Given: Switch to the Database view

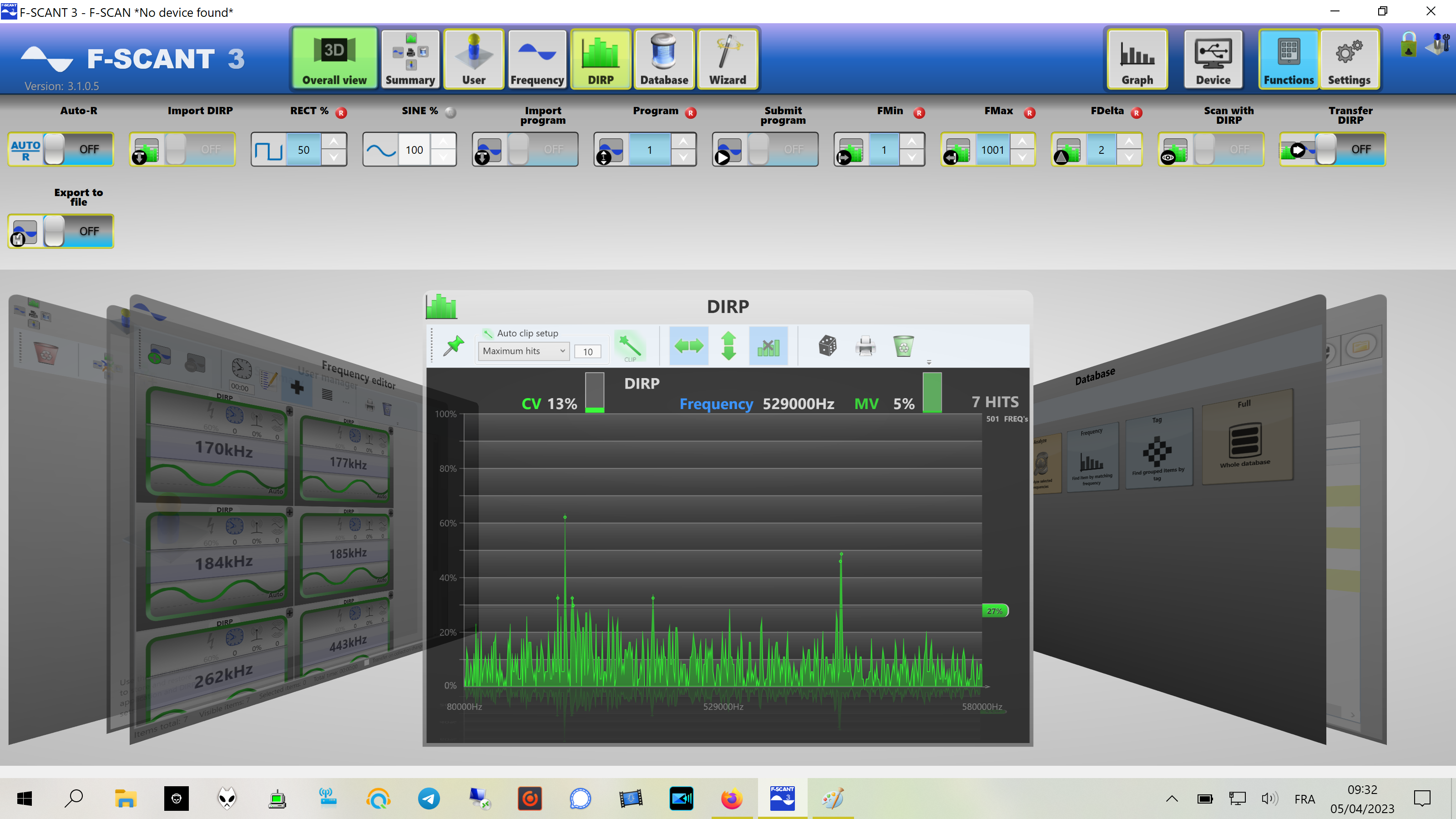Looking at the screenshot, I should 664,58.
